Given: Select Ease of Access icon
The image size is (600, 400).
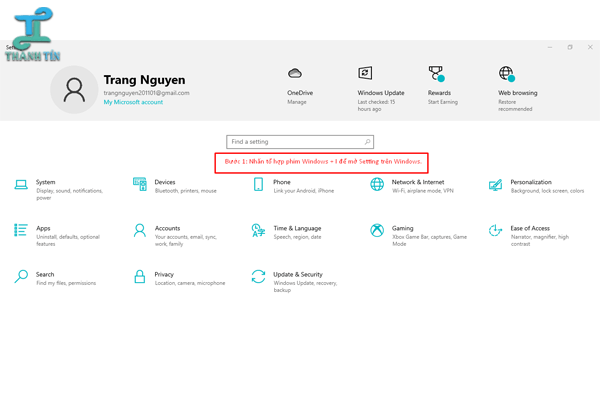Looking at the screenshot, I should [495, 230].
